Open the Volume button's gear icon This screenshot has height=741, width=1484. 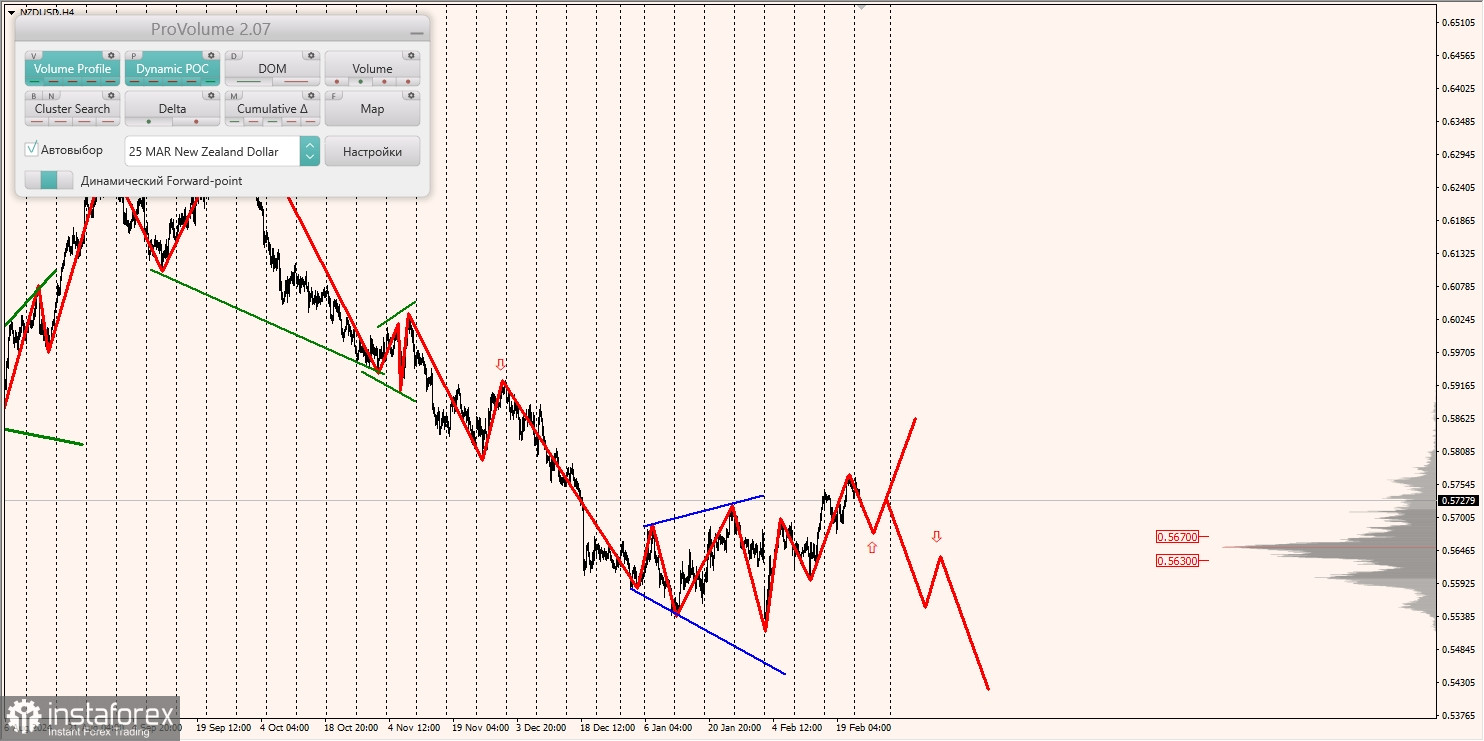[411, 56]
